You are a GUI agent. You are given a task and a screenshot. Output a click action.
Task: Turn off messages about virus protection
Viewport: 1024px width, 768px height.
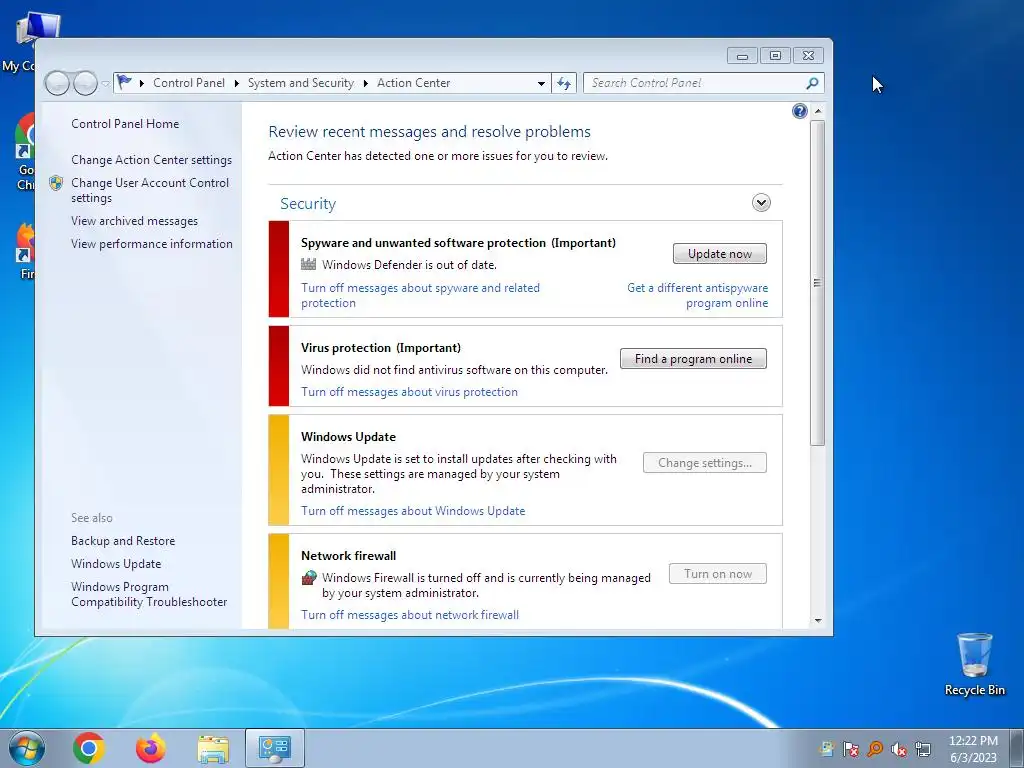point(409,392)
